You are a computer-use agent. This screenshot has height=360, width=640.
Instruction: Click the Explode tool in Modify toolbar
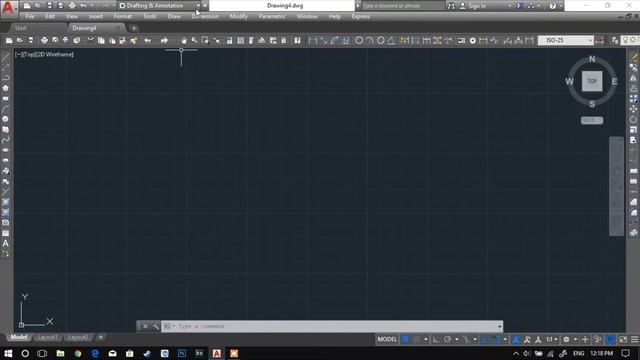(x=633, y=233)
